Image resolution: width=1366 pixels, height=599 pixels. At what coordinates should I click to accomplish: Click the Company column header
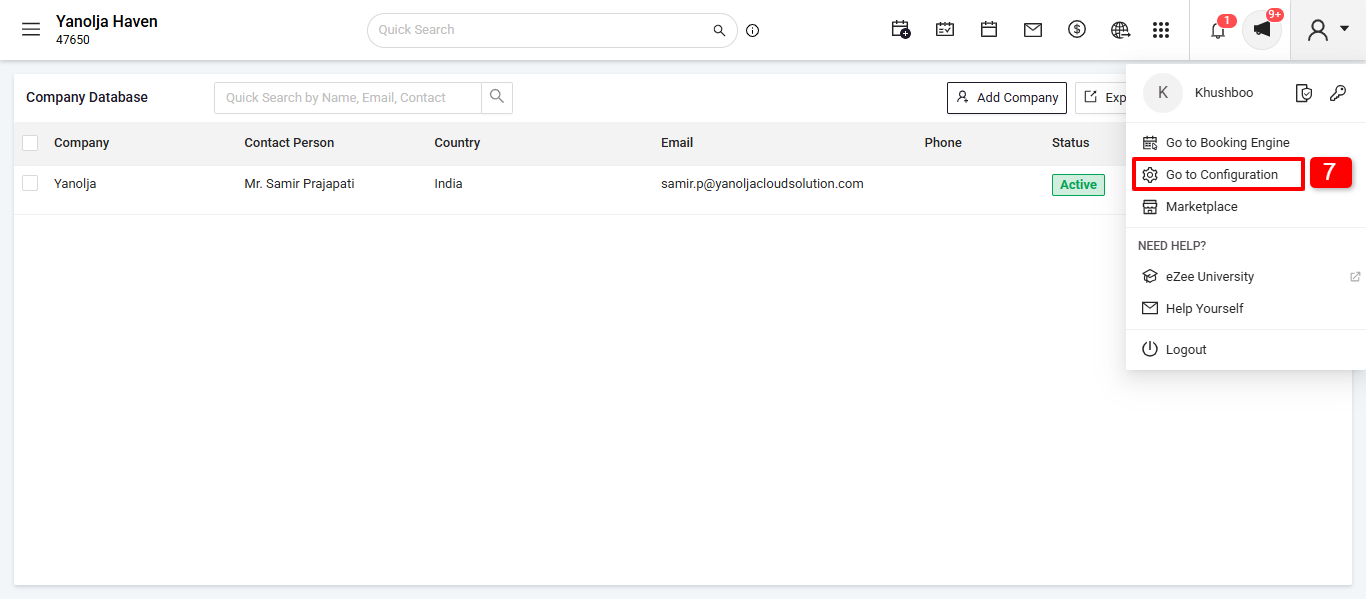82,143
